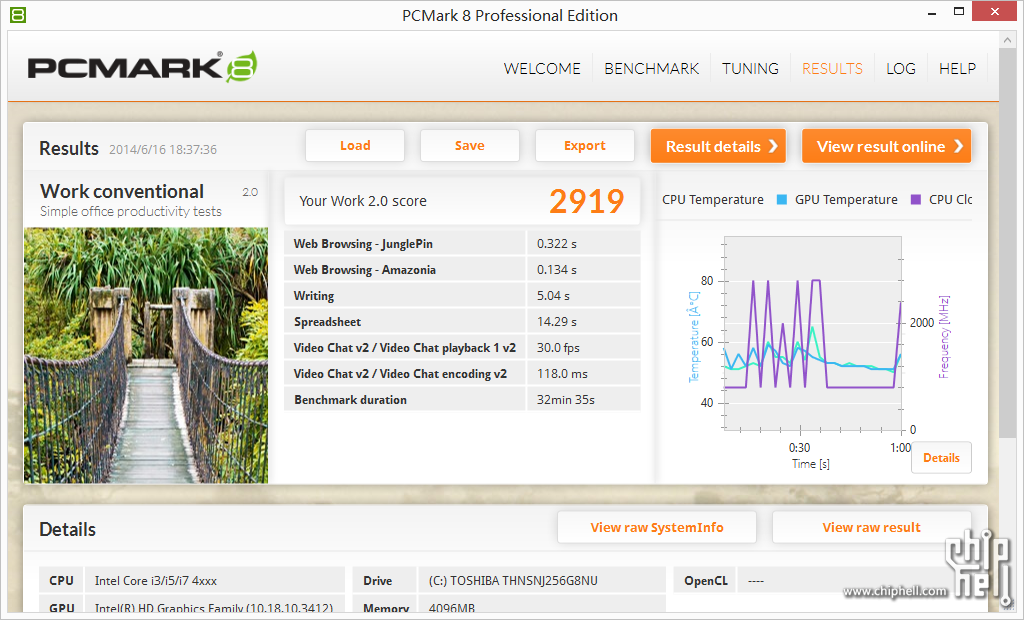Click the CPU Temperature legend label
Screen dimensions: 1024x620
click(x=712, y=199)
